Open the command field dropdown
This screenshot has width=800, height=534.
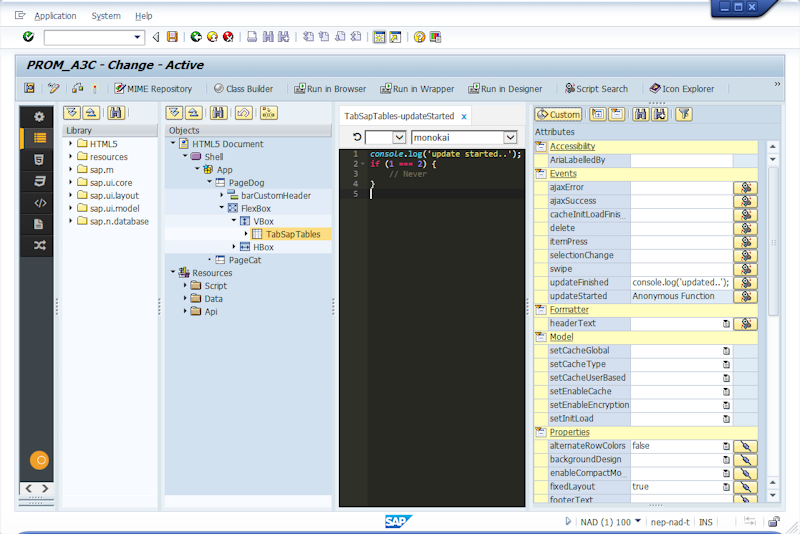coord(137,37)
